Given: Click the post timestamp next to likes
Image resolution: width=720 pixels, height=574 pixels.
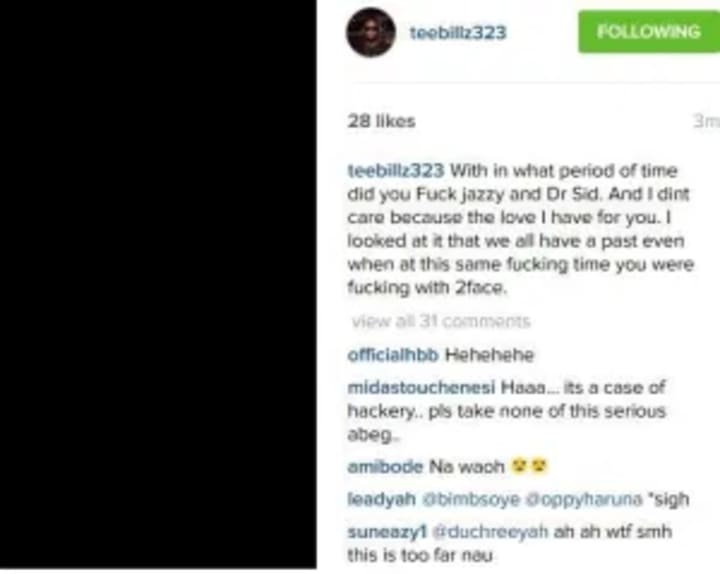Looking at the screenshot, I should click(x=706, y=121).
